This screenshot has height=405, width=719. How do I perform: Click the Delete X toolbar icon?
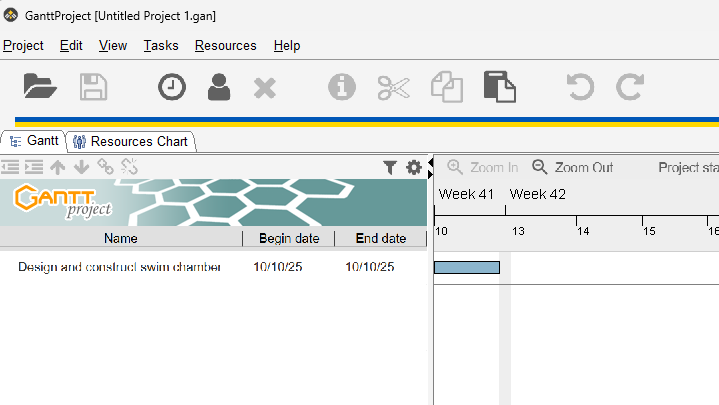pyautogui.click(x=264, y=87)
